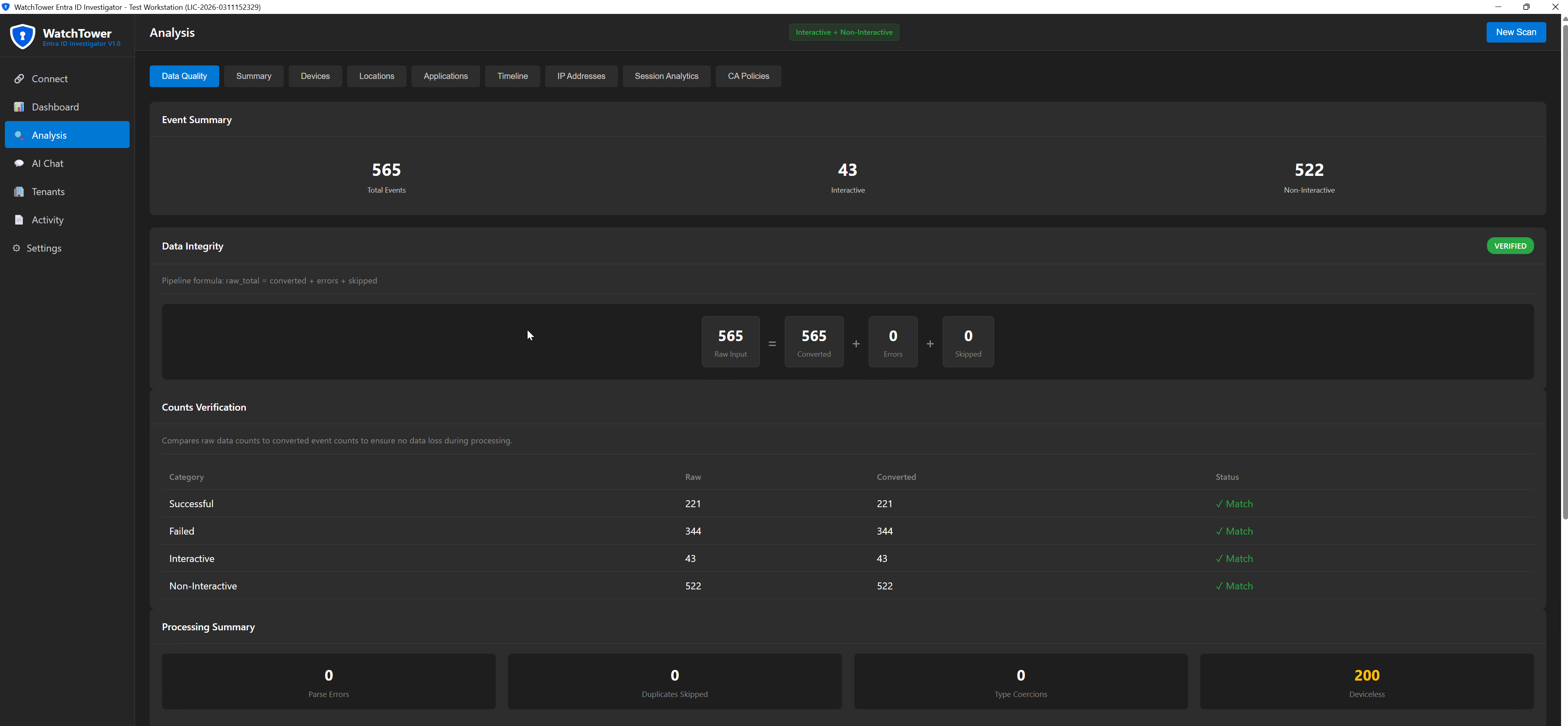Open the Devices tab
This screenshot has height=726, width=1568.
pyautogui.click(x=315, y=75)
